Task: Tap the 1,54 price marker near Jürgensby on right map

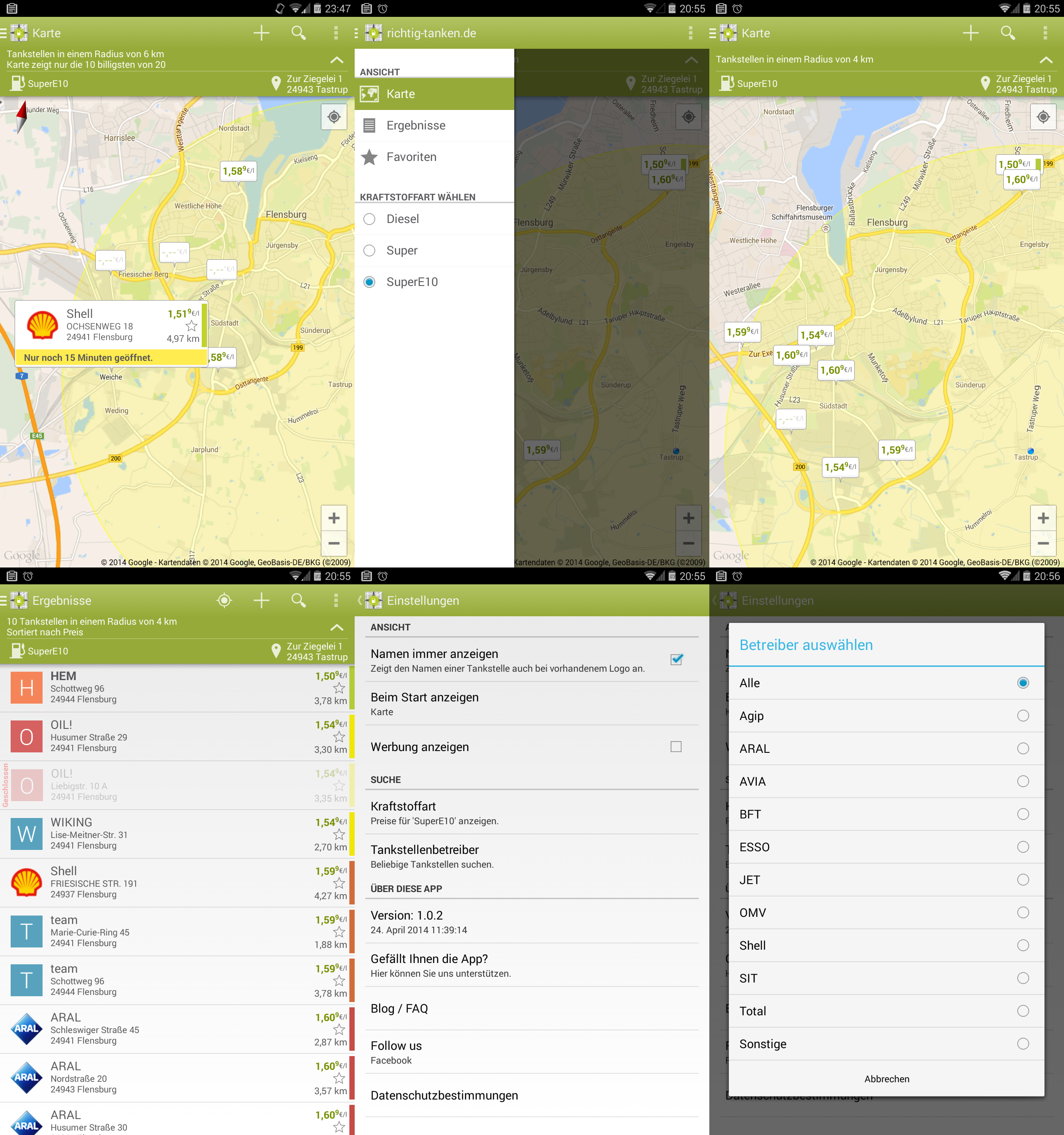Action: click(816, 335)
